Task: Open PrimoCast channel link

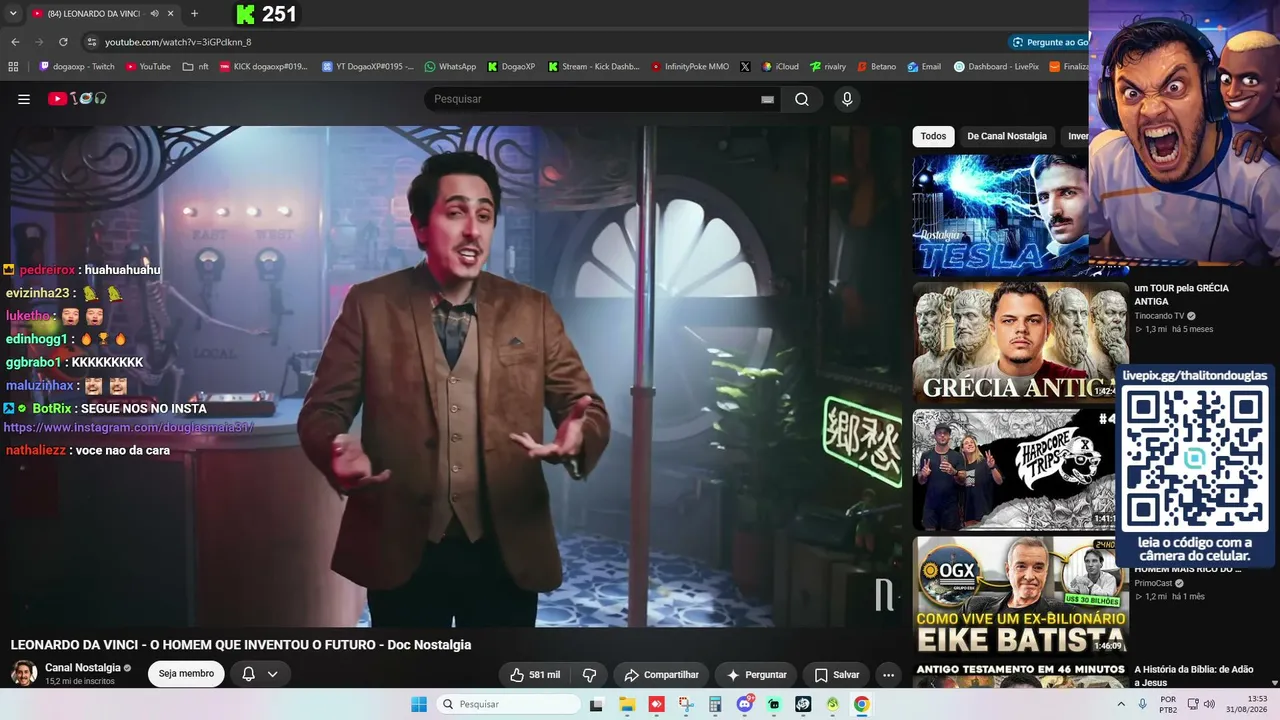Action: tap(1153, 583)
